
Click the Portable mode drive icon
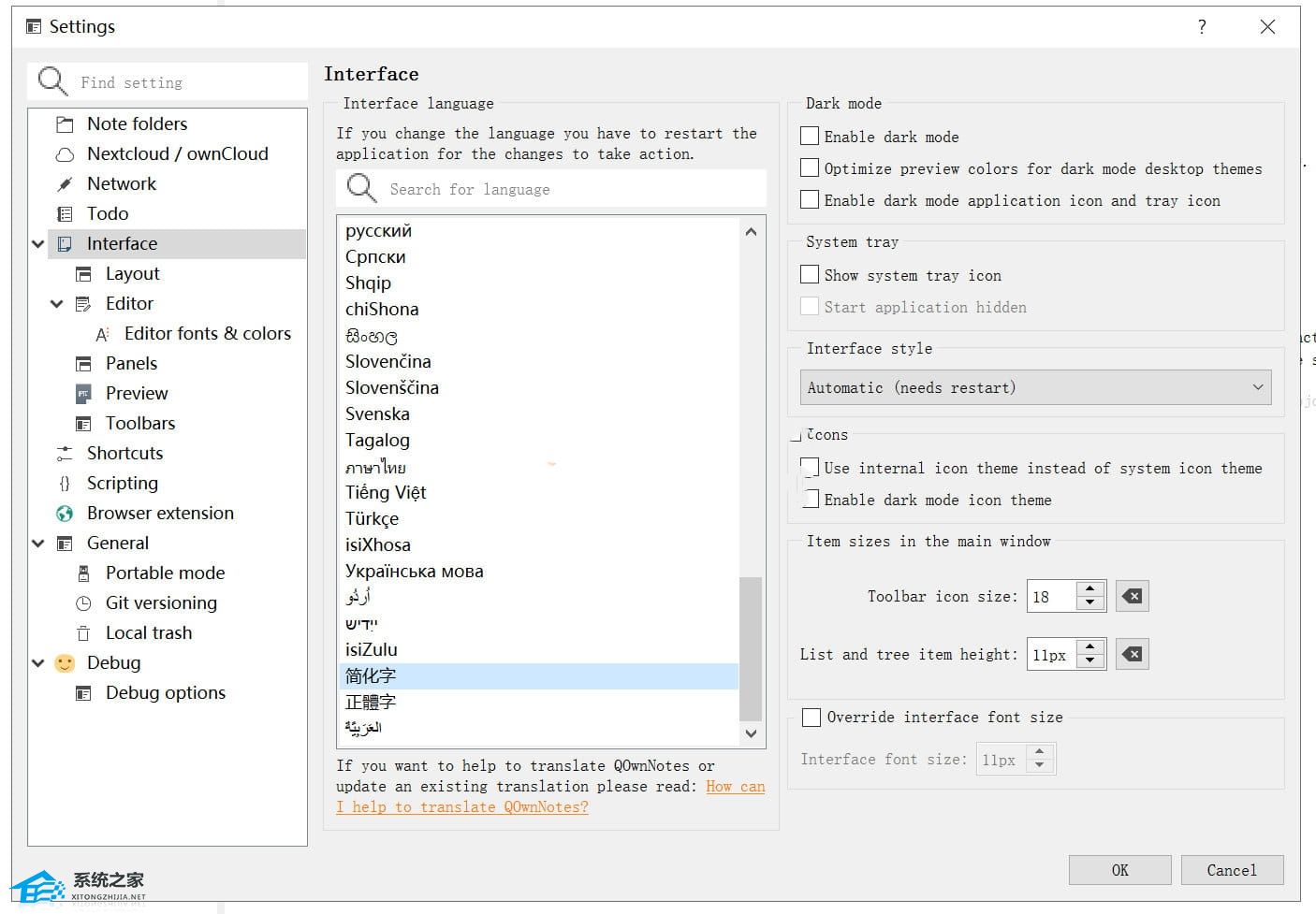[83, 573]
